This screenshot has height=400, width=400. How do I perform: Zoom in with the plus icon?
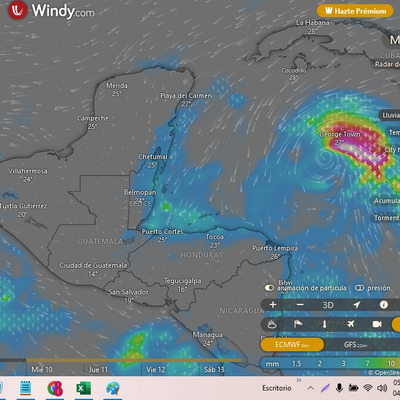pyautogui.click(x=273, y=305)
